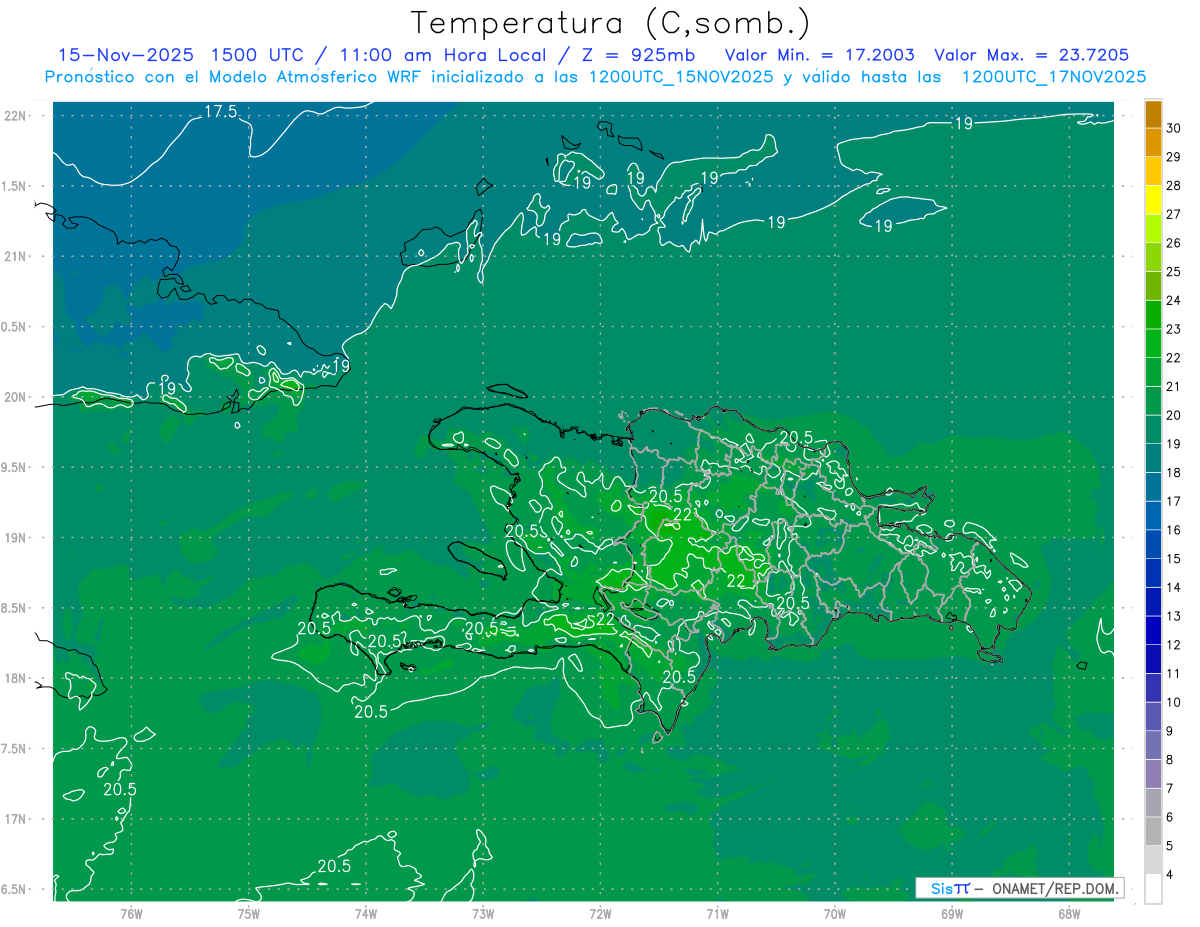This screenshot has height=927, width=1200.
Task: Click the 'Z = 925mb' level text
Action: click(x=638, y=55)
